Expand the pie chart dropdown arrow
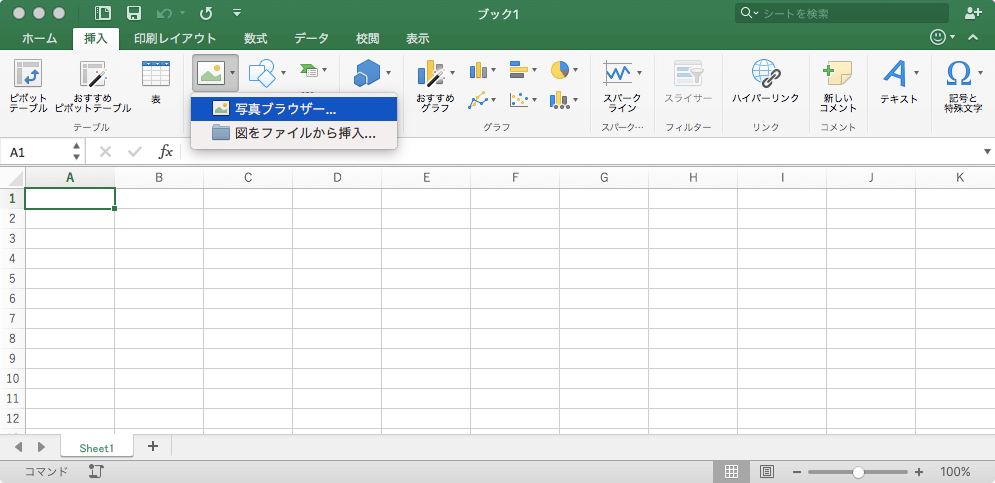The width and height of the screenshot is (995, 483). [575, 70]
